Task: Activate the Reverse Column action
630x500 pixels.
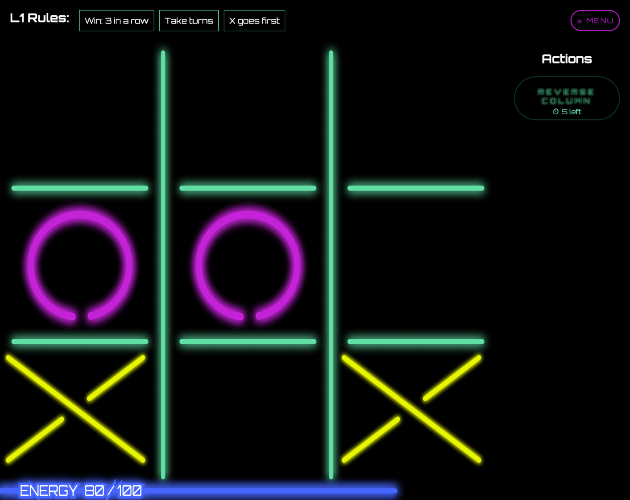Action: tap(567, 98)
